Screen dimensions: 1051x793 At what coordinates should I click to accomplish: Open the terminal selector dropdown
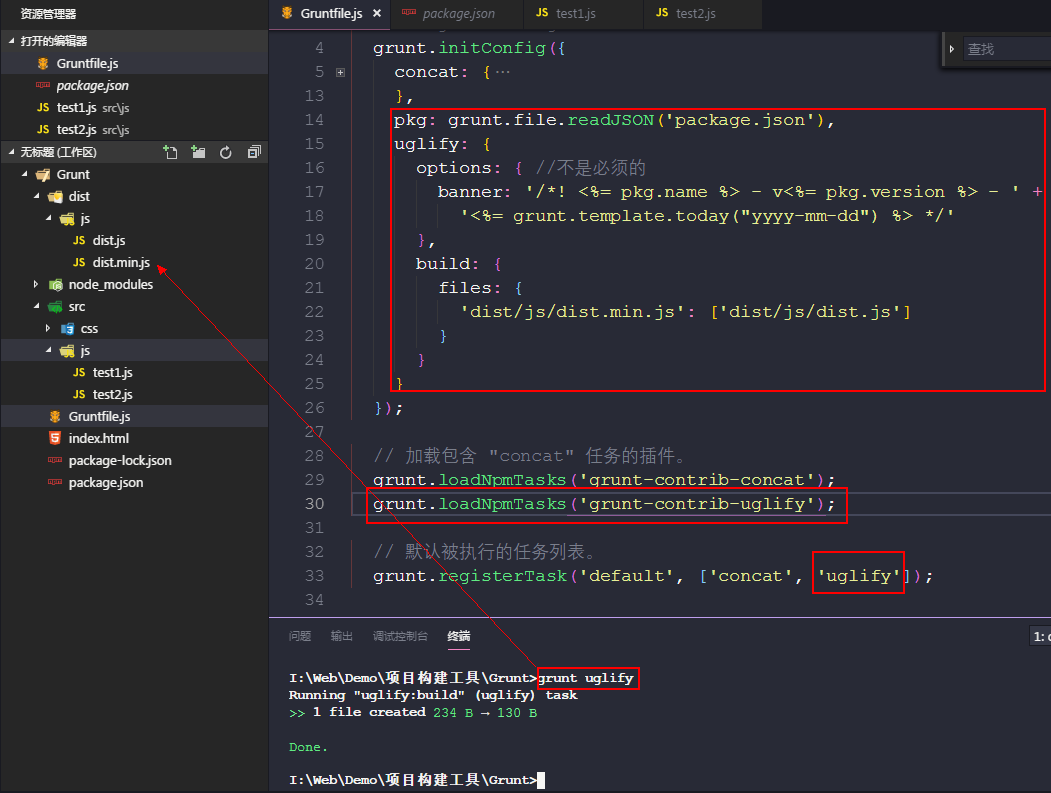point(1040,636)
